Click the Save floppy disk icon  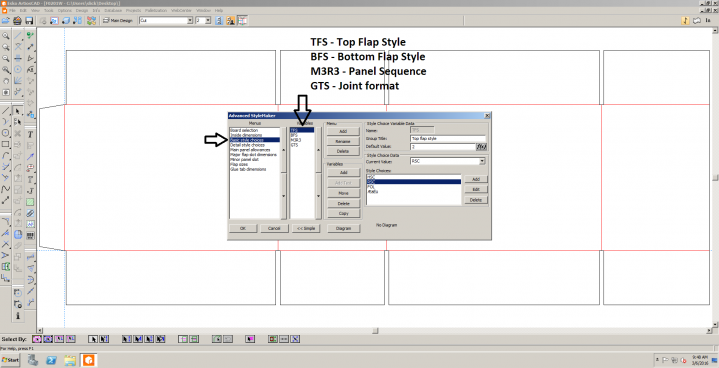point(29,21)
